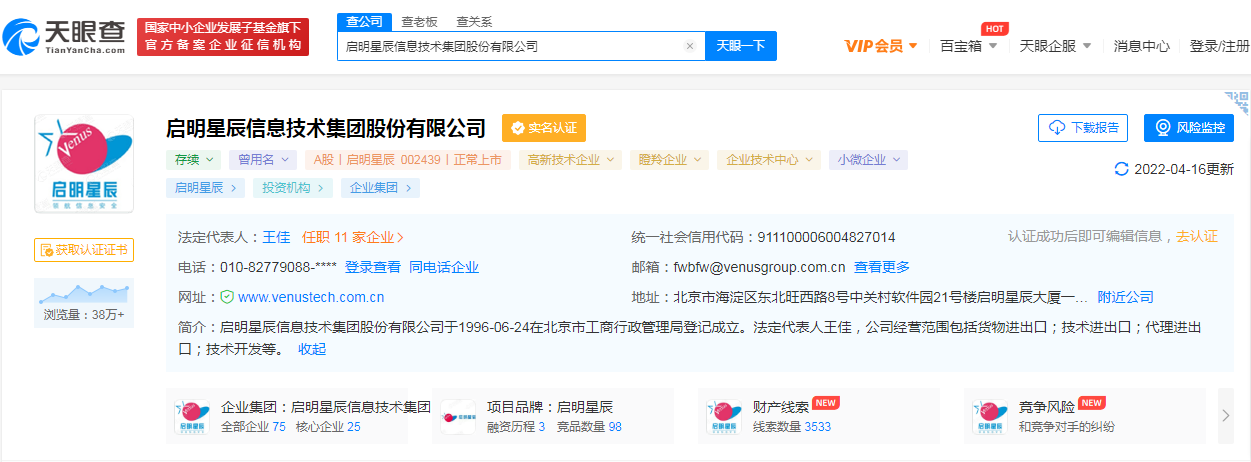
Task: Click the 同电话企业 link
Action: coord(444,267)
